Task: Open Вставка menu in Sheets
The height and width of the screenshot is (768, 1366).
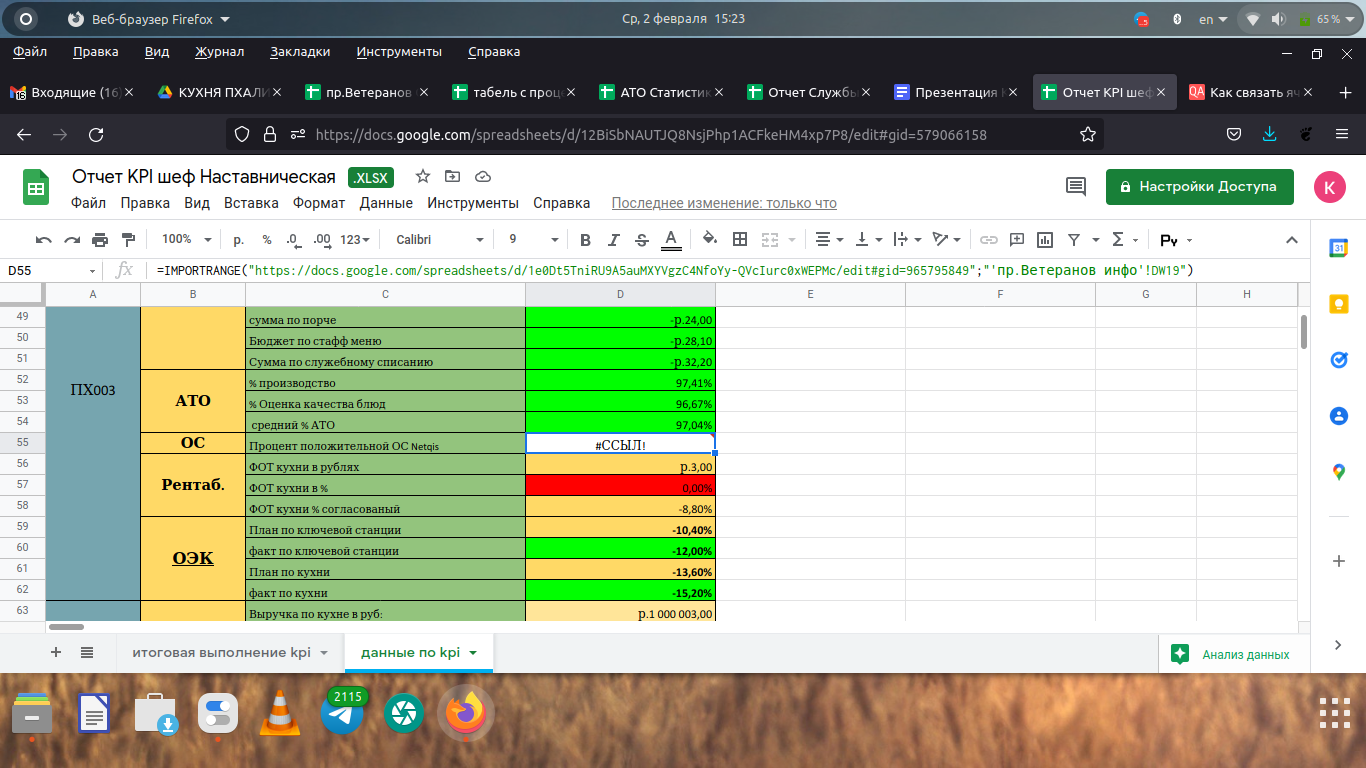Action: (x=251, y=203)
